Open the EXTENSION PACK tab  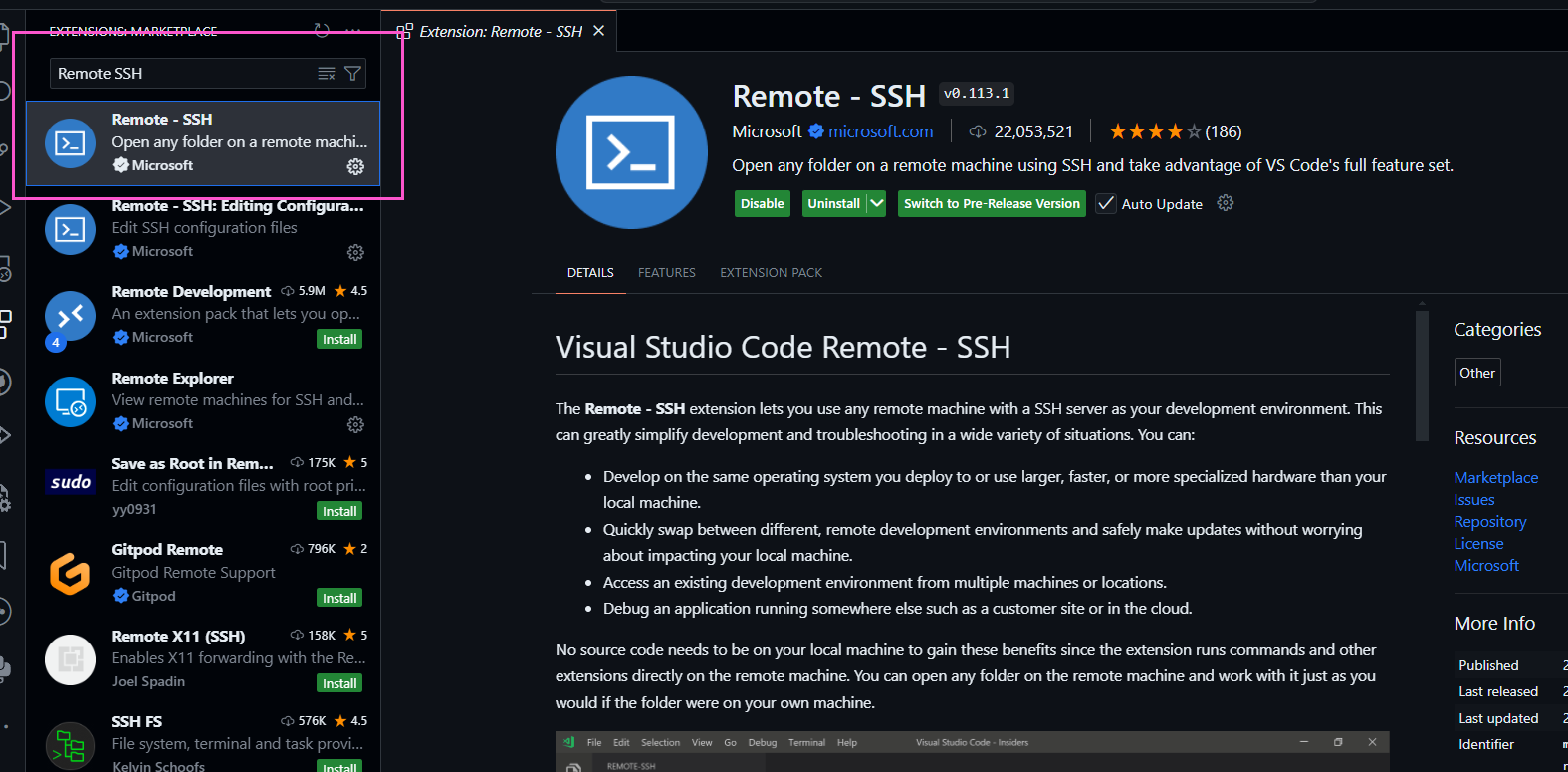[772, 272]
